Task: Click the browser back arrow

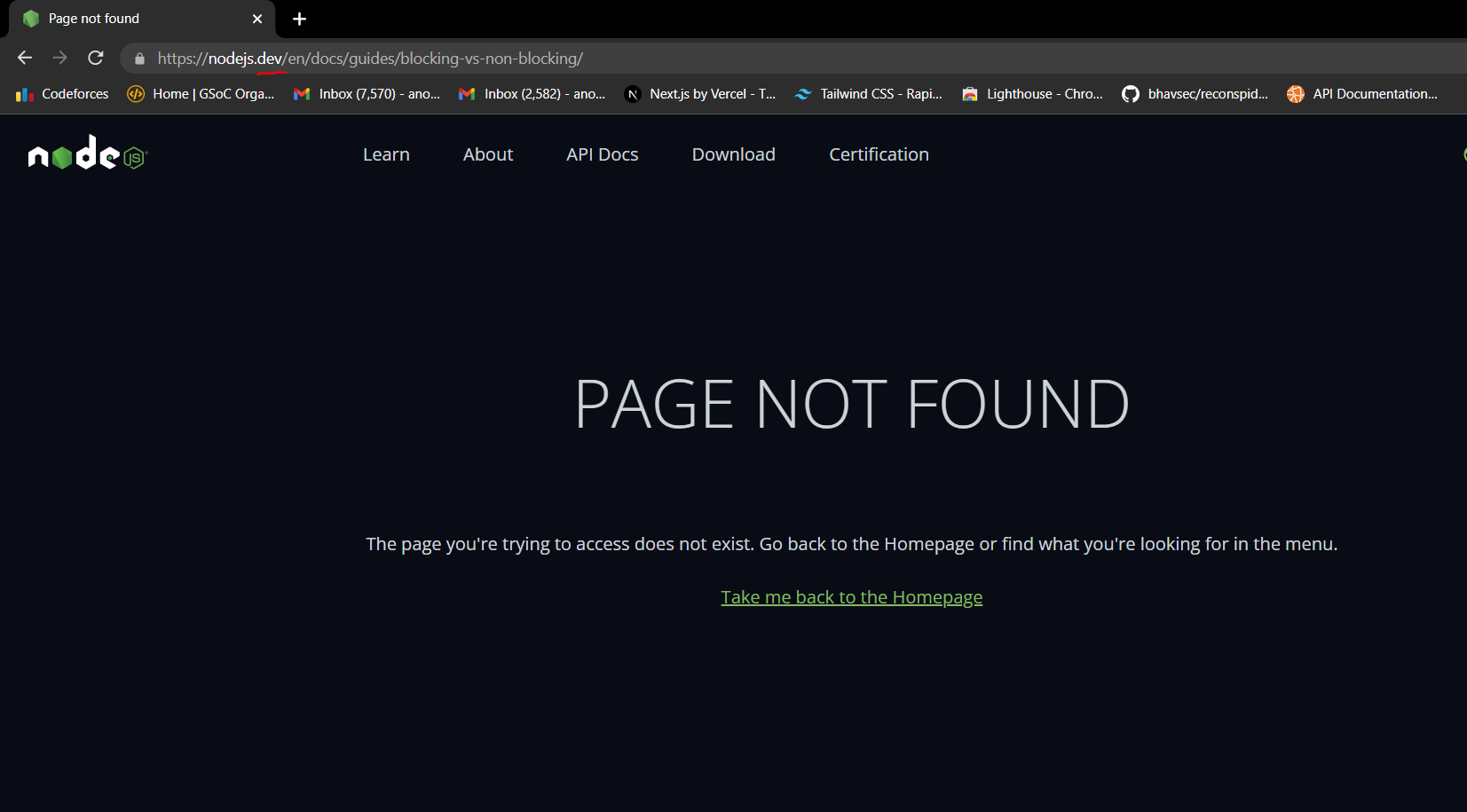Action: (25, 58)
